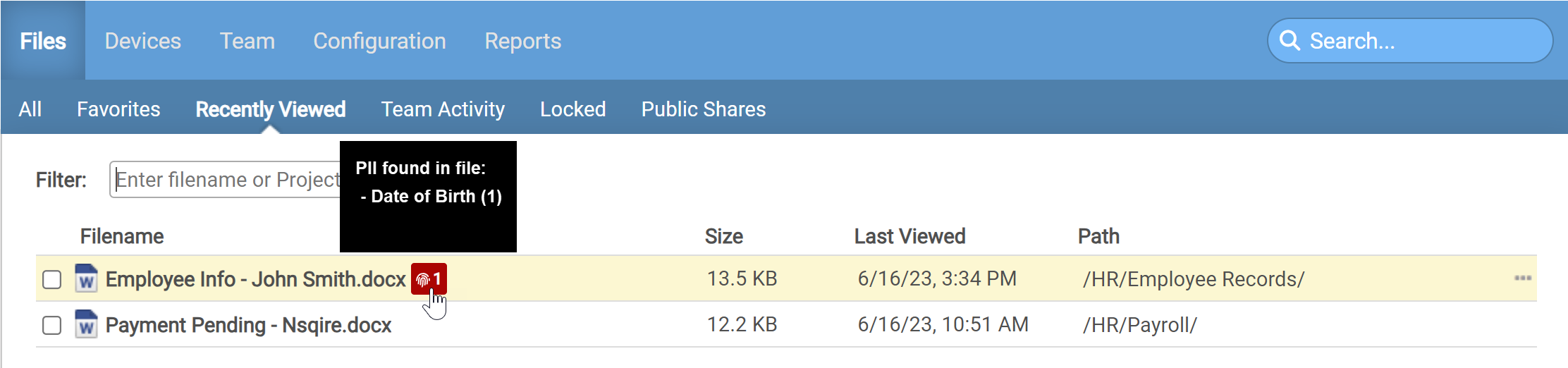
Task: Click the red PII fingerprint badge
Action: point(429,279)
